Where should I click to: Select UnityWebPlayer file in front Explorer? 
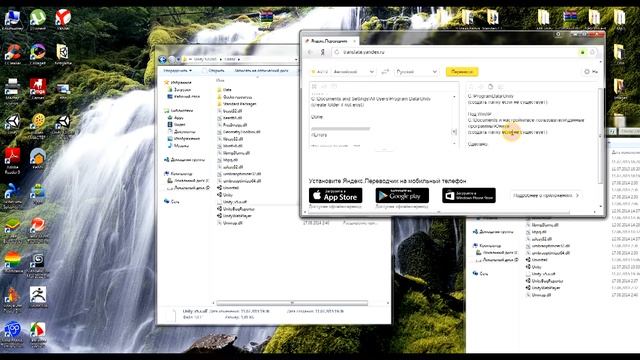tap(235, 216)
